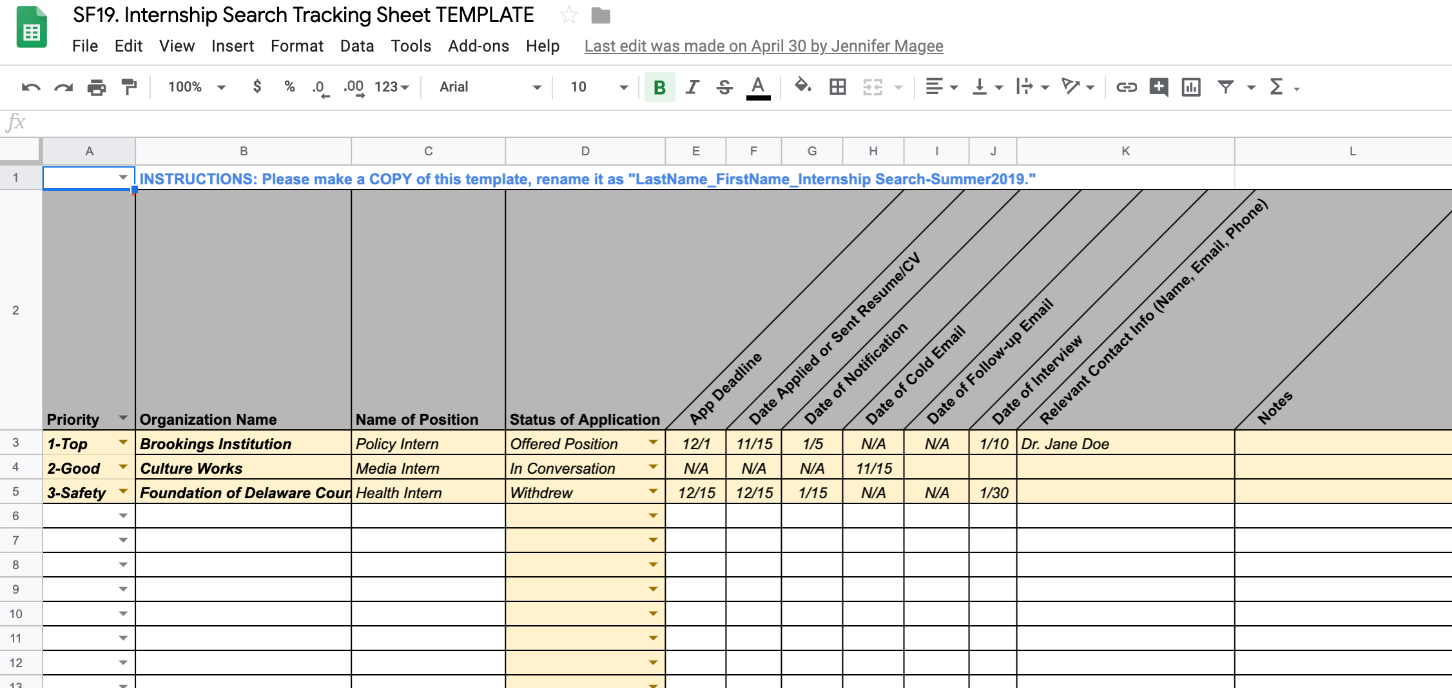1452x688 pixels.
Task: Open the zoom level 100% dropdown
Action: point(196,87)
